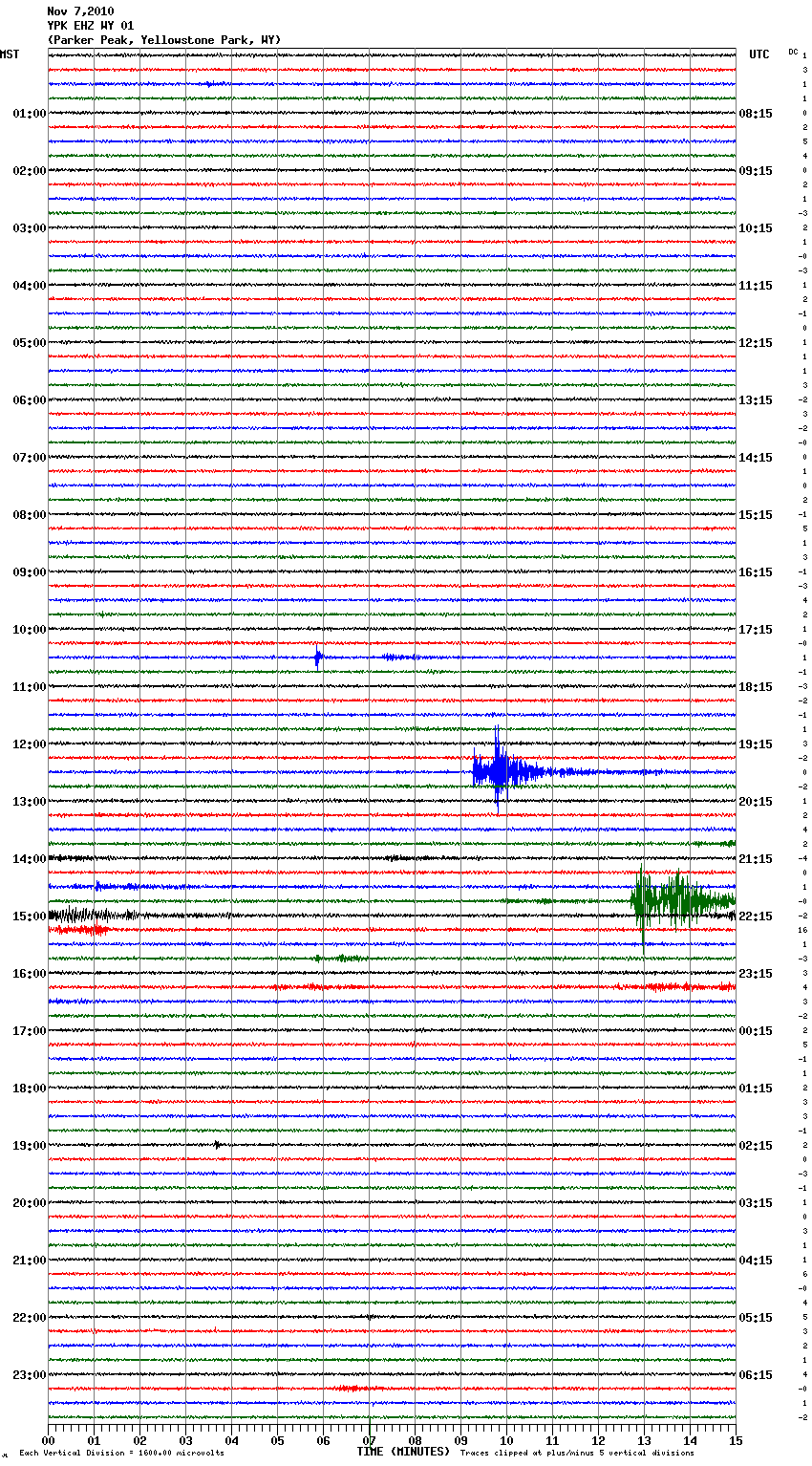
Task: Click the "MST" timezone header
Action: (10, 54)
